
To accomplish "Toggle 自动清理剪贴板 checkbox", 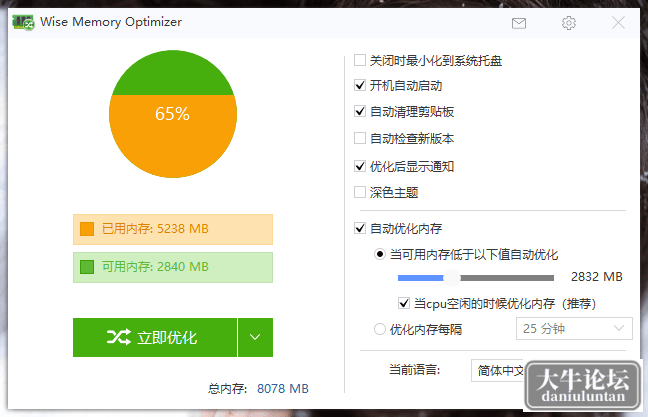I will click(360, 112).
